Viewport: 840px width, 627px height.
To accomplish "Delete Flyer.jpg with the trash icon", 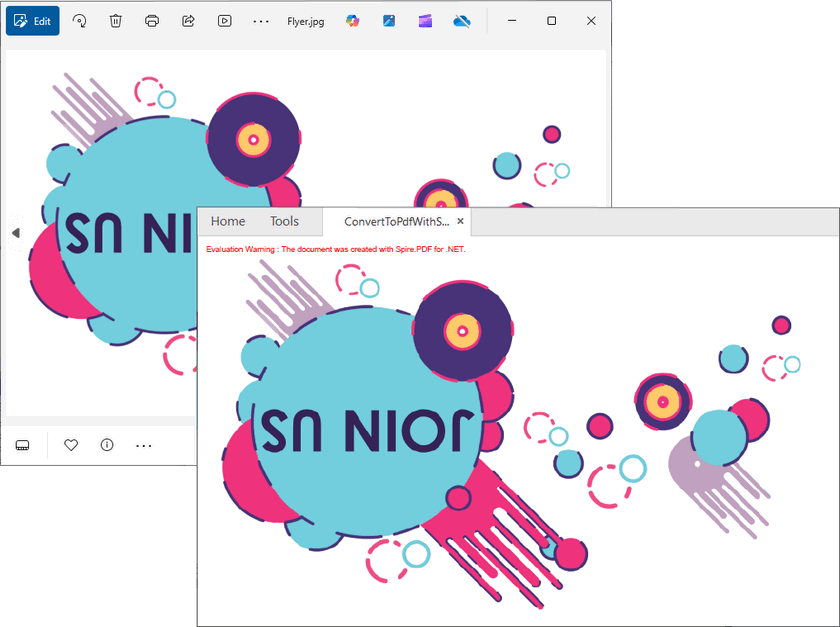I will (116, 21).
